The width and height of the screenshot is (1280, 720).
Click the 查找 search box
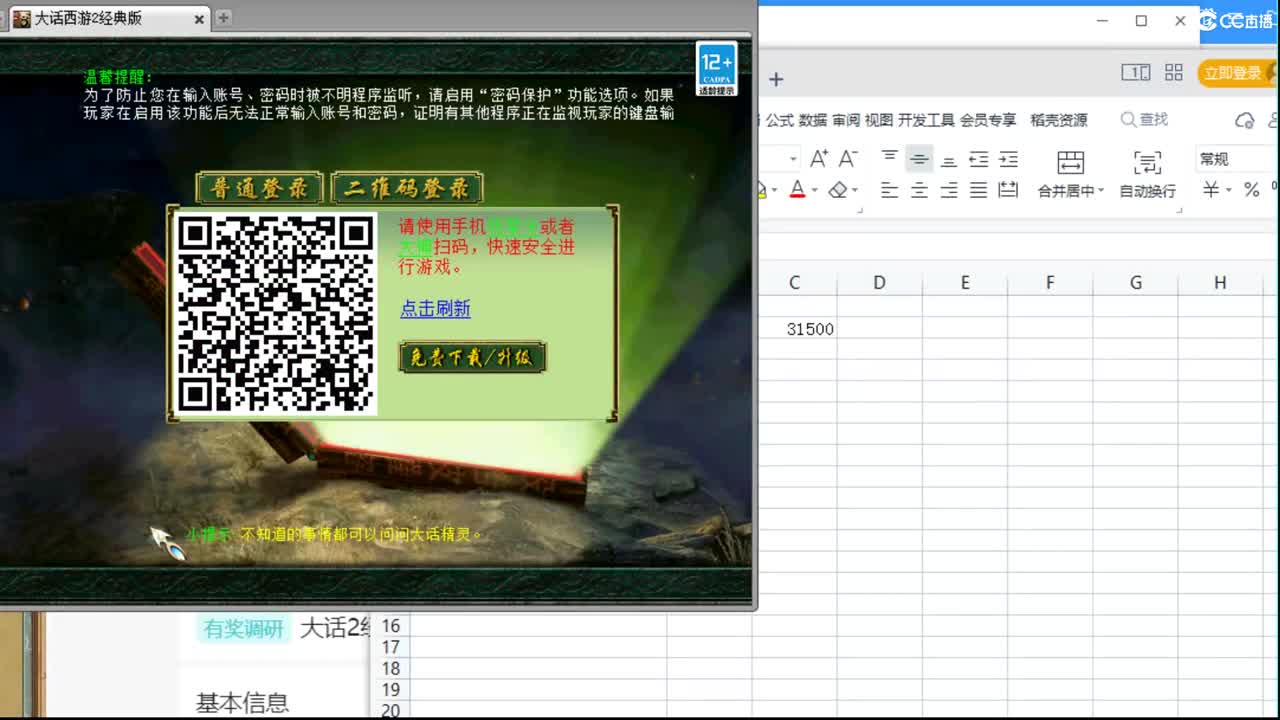click(x=1145, y=120)
